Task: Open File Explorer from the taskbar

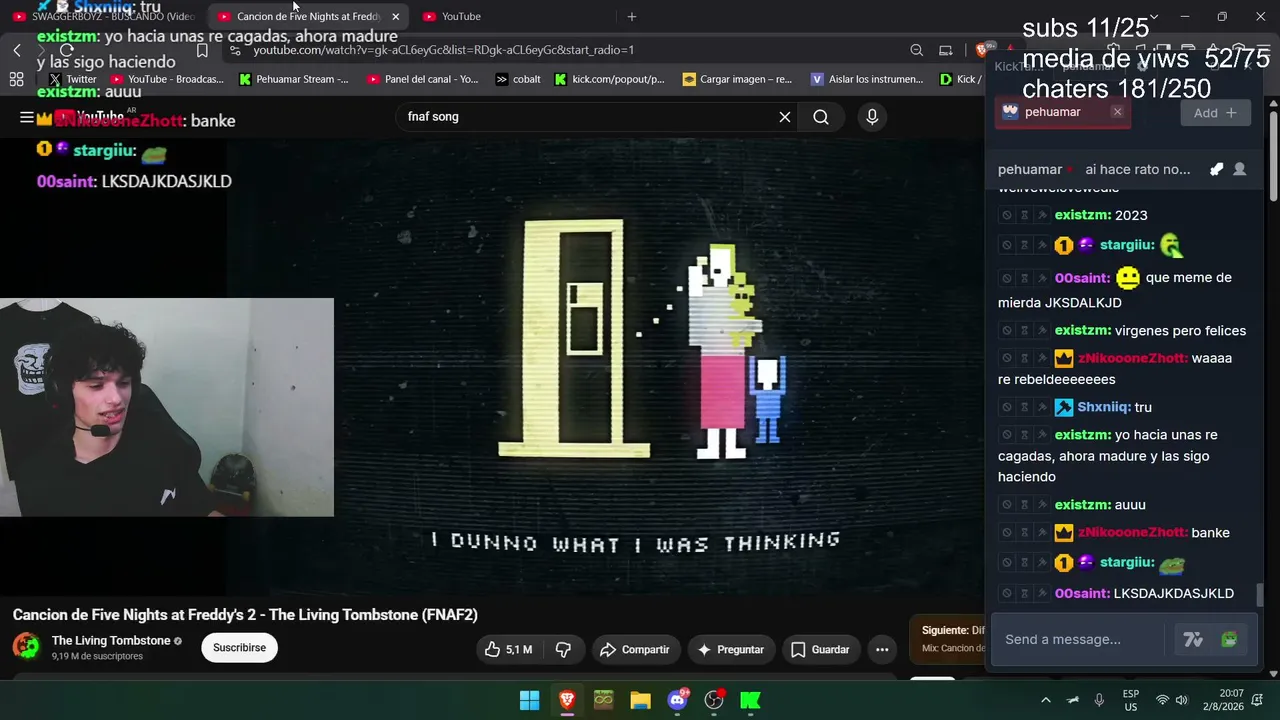Action: point(640,701)
